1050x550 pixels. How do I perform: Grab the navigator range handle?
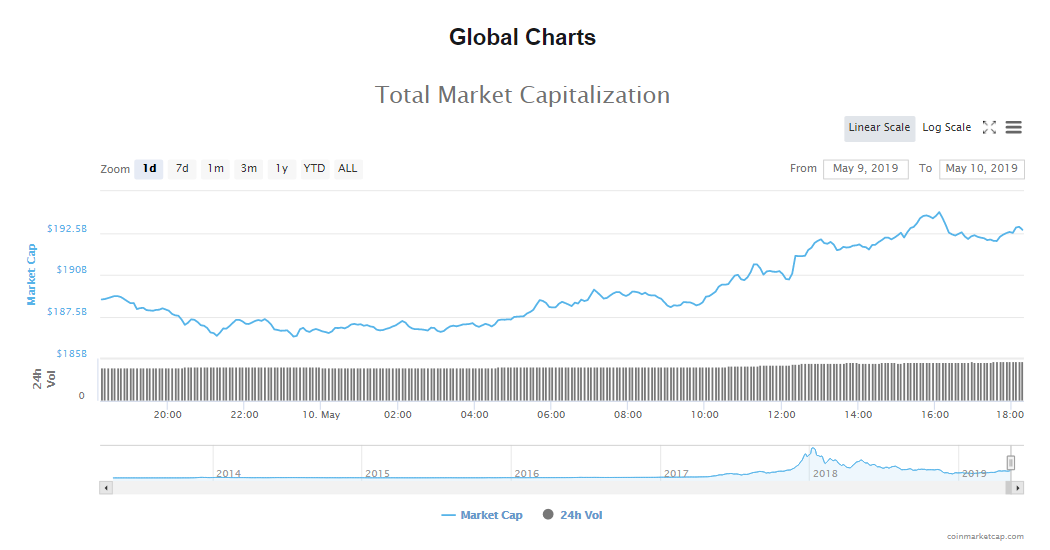1011,462
